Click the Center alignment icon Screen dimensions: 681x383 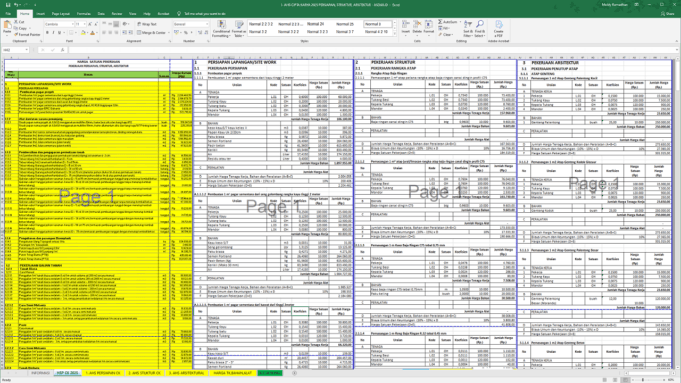pos(110,33)
